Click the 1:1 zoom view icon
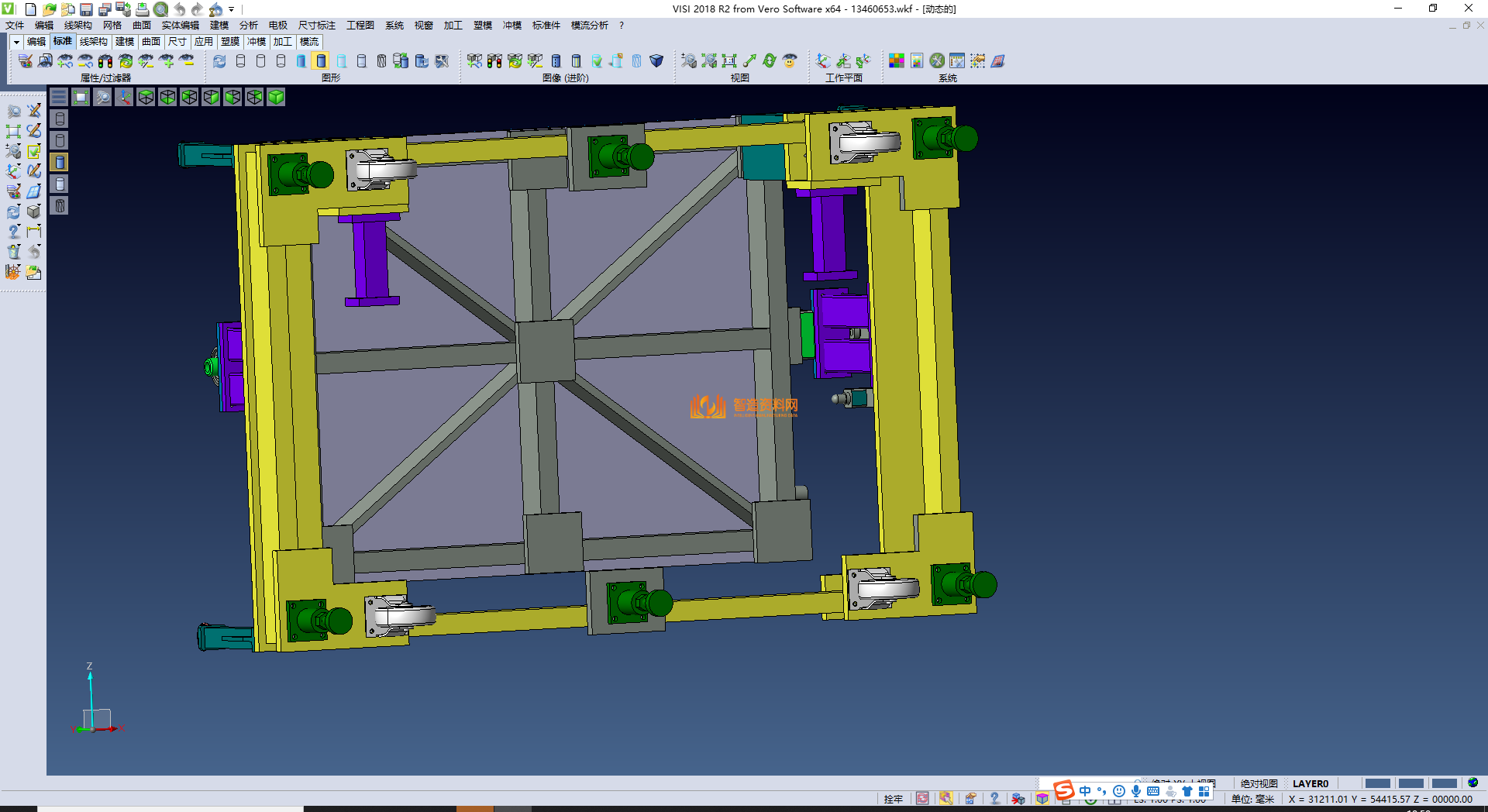Viewport: 1488px width, 812px height. (x=728, y=60)
